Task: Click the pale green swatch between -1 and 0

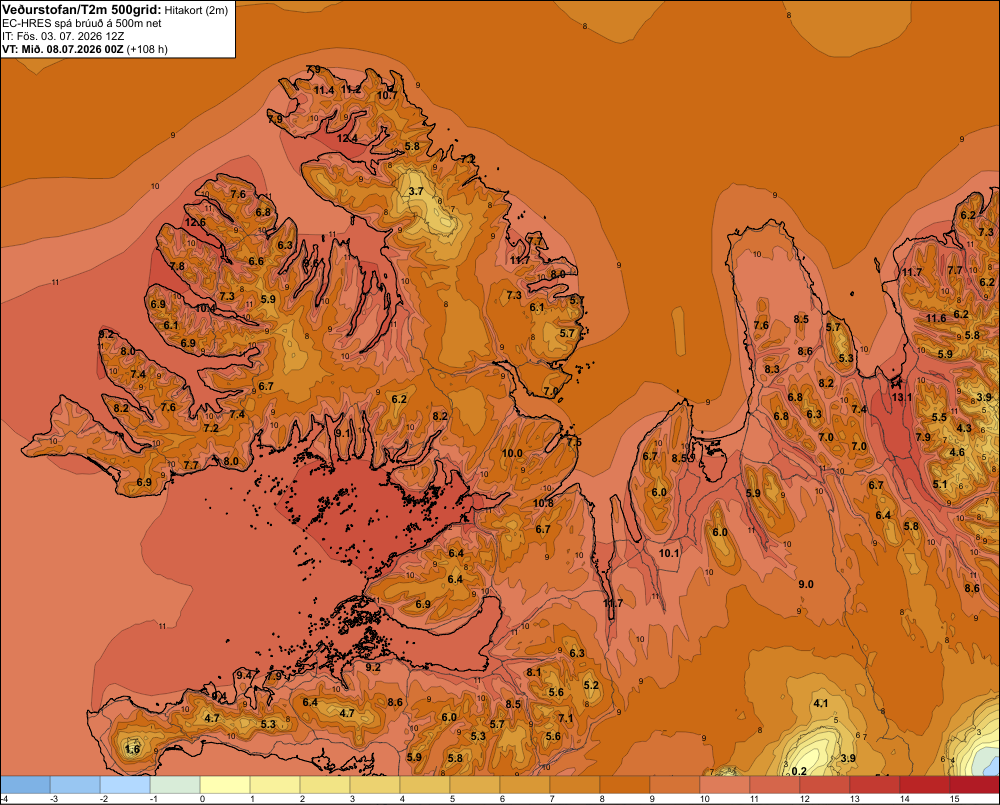Action: (175, 784)
